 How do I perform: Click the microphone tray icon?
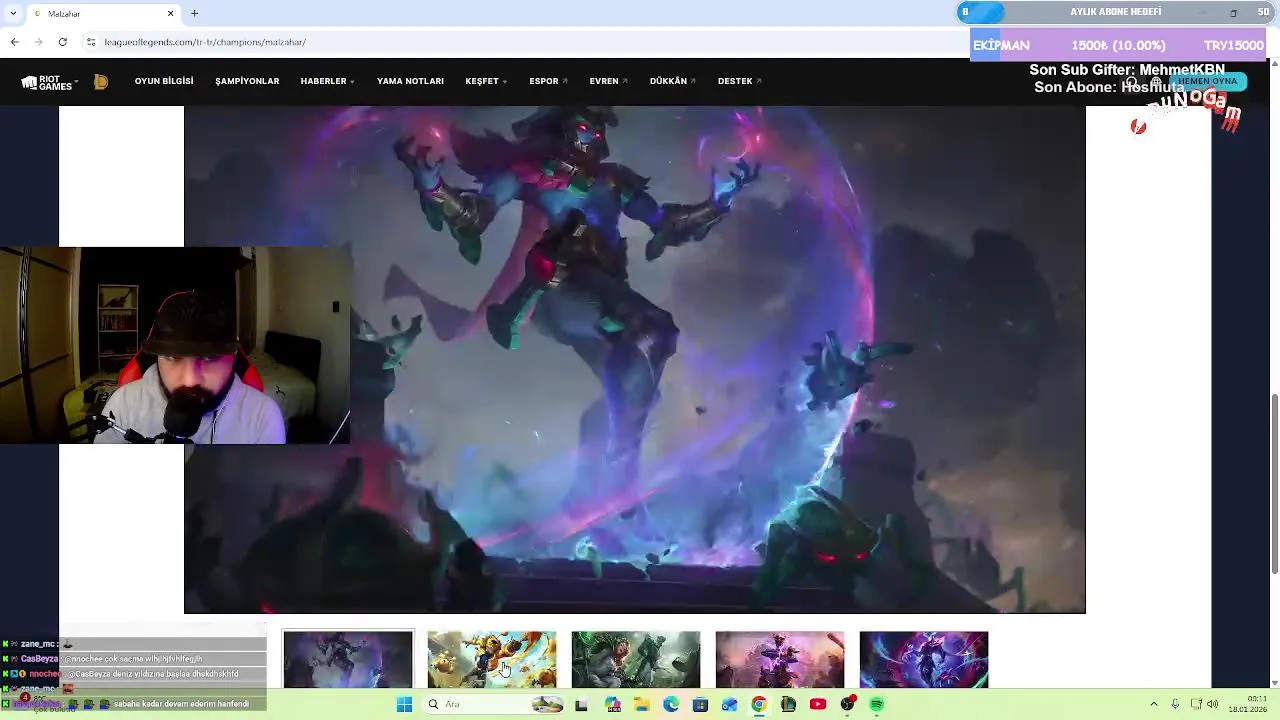(x=1175, y=704)
